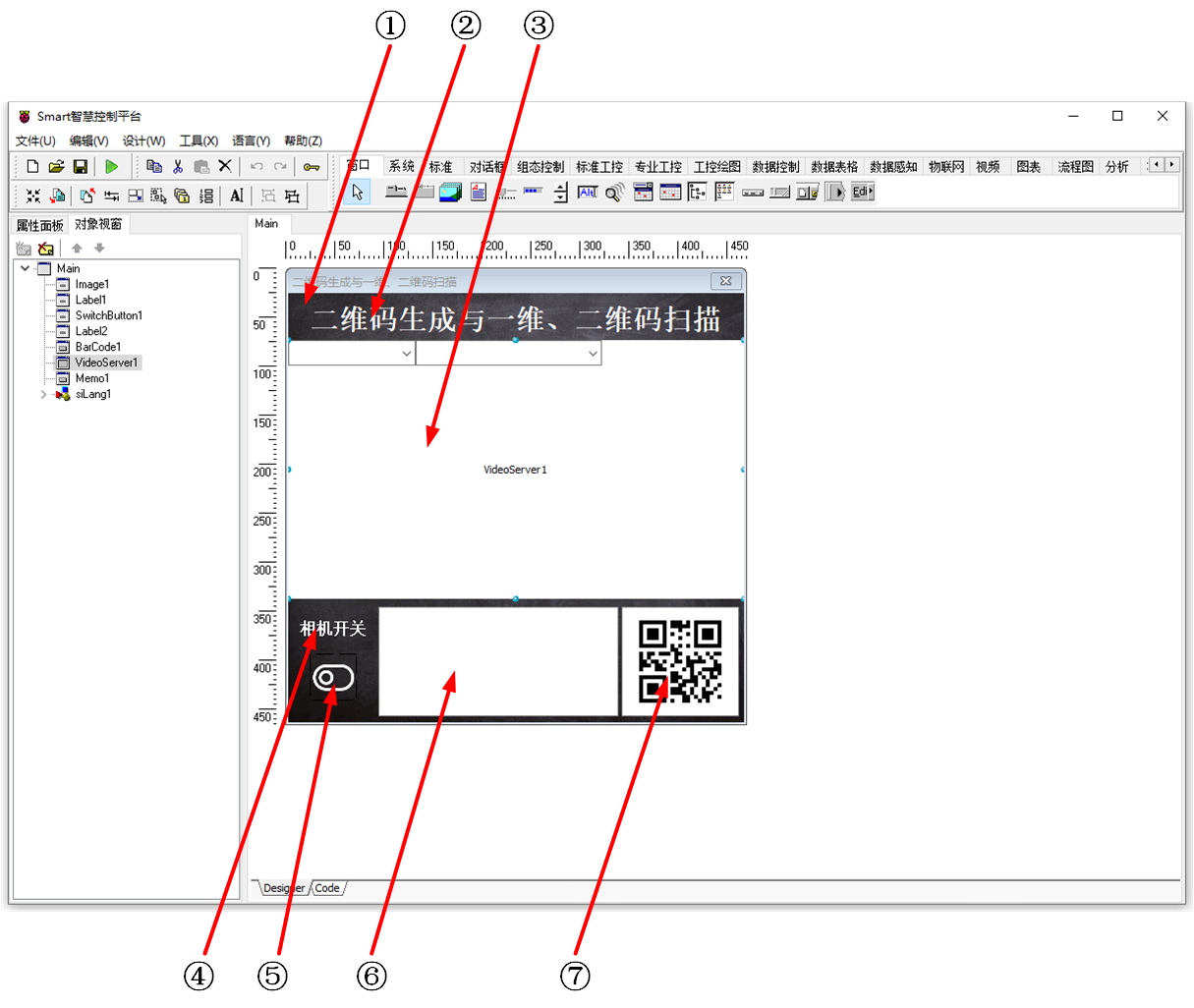Save the project with the floppy icon
Viewport: 1194px width, 1008px height.
(81, 166)
